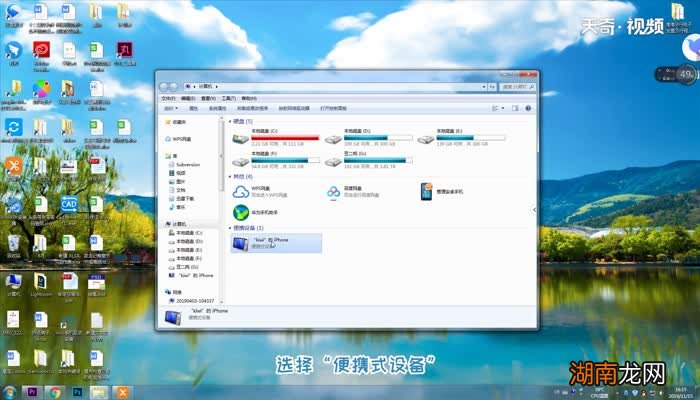
Task: Click the E: drive usage bar
Action: 471,138
